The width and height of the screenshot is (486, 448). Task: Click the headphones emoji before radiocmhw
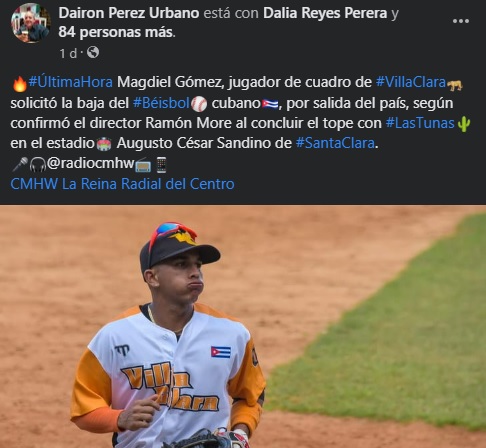coord(38,165)
